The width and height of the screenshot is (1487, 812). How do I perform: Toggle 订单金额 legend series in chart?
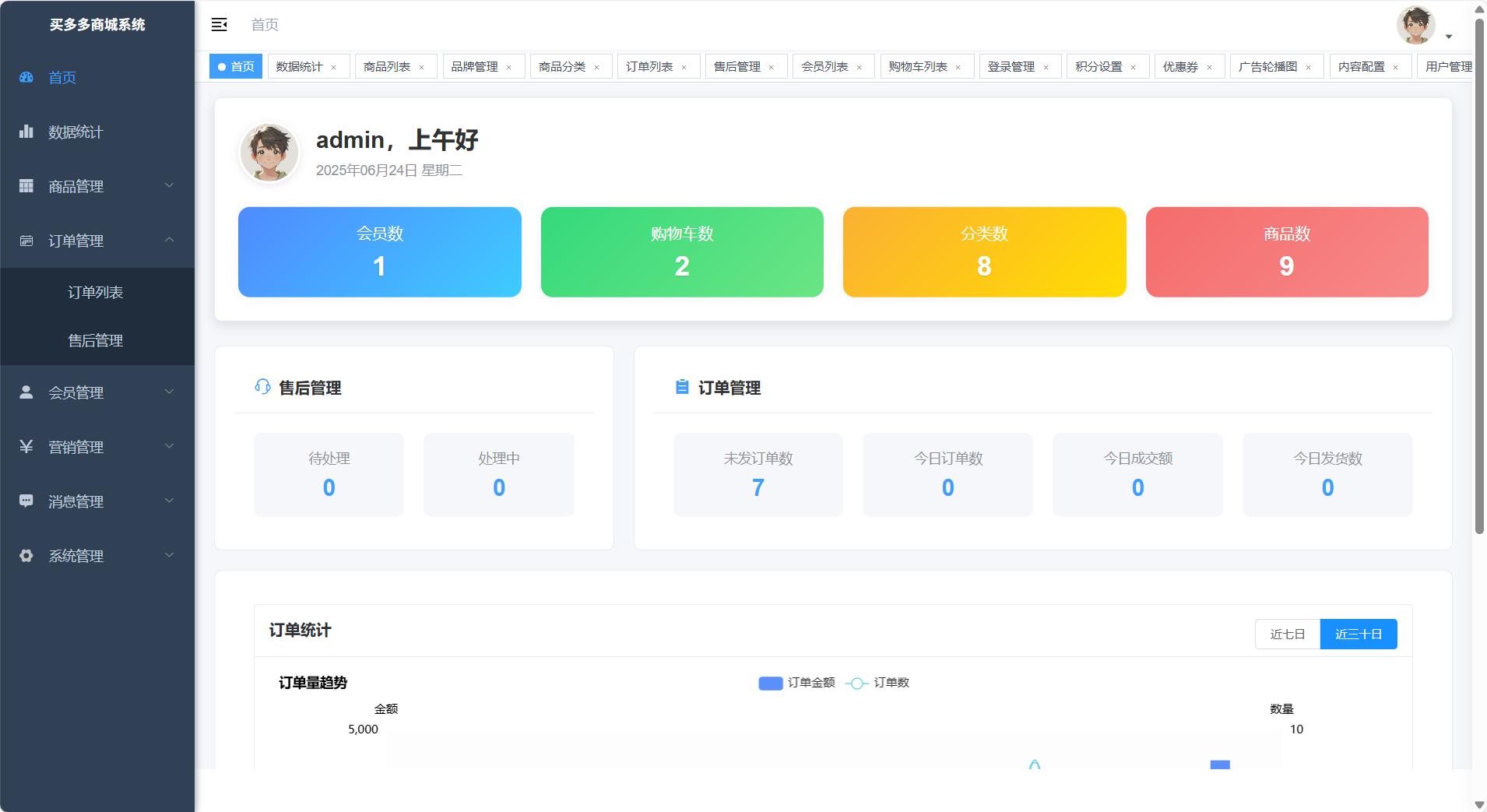(796, 683)
